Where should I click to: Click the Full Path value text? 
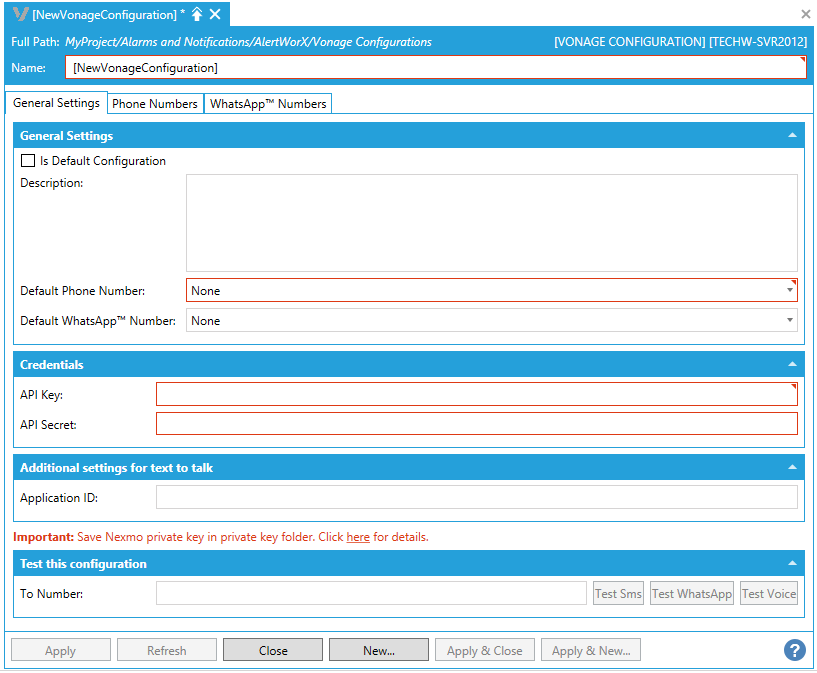click(x=249, y=42)
